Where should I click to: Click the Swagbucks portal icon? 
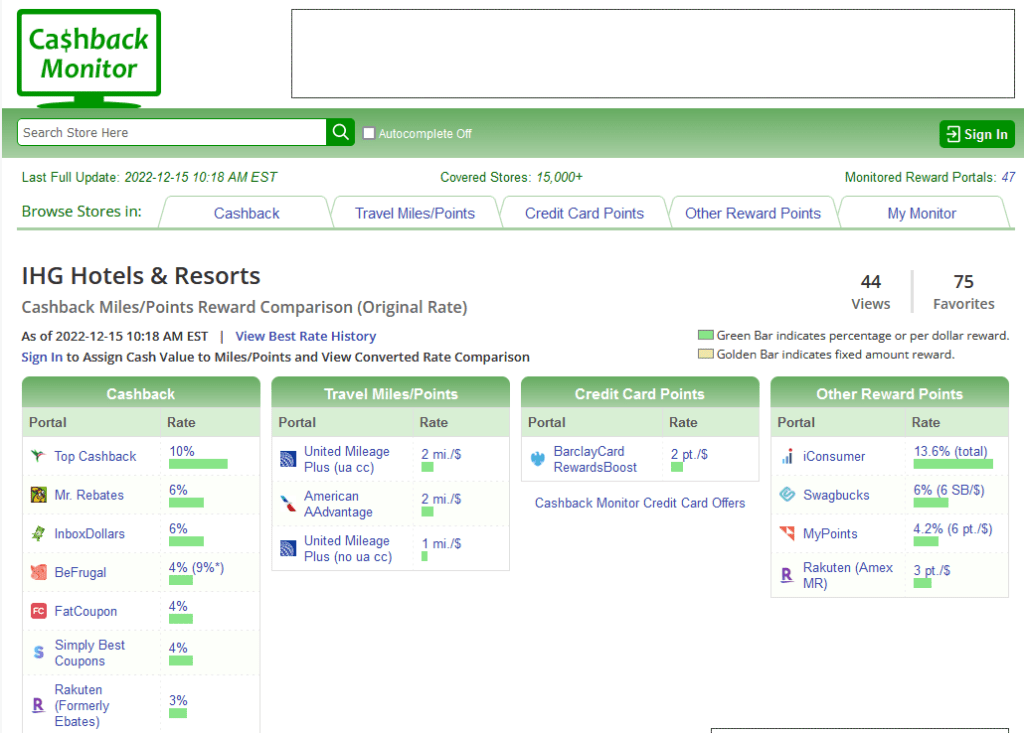(787, 495)
